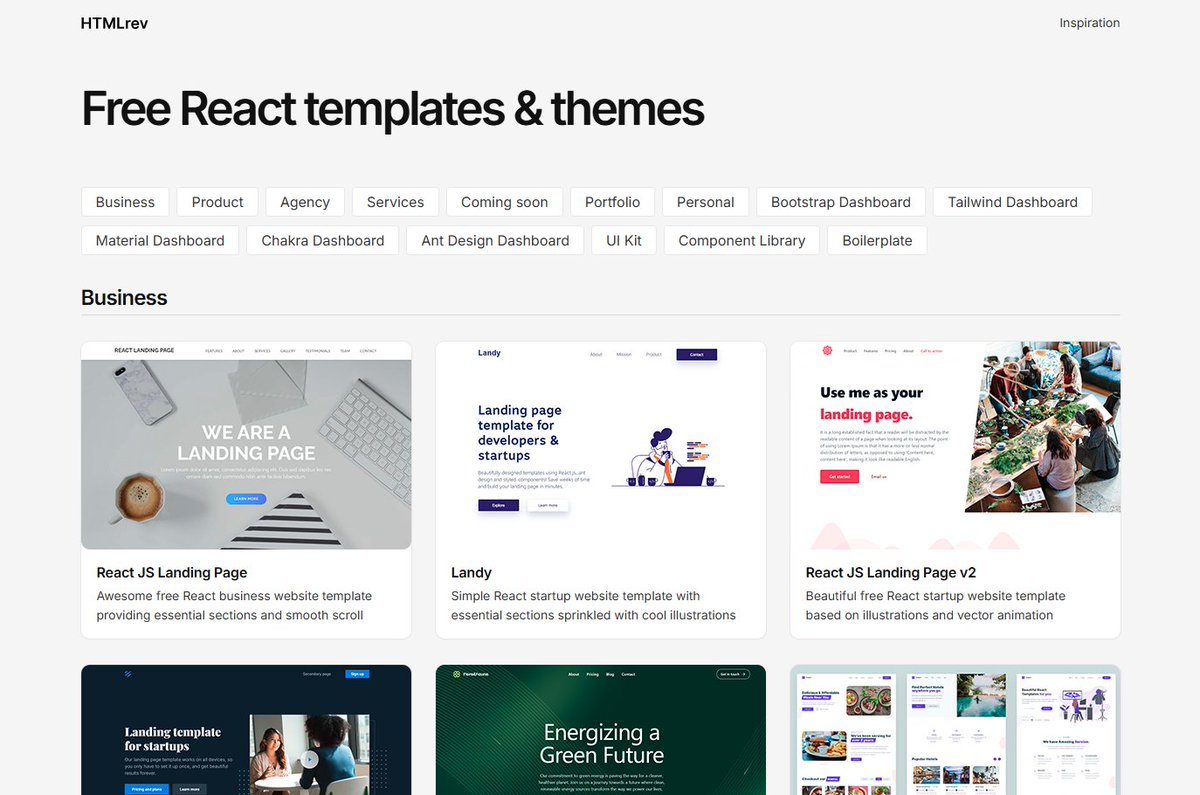Choose the Agency category tag
Image resolution: width=1200 pixels, height=795 pixels.
(x=305, y=202)
